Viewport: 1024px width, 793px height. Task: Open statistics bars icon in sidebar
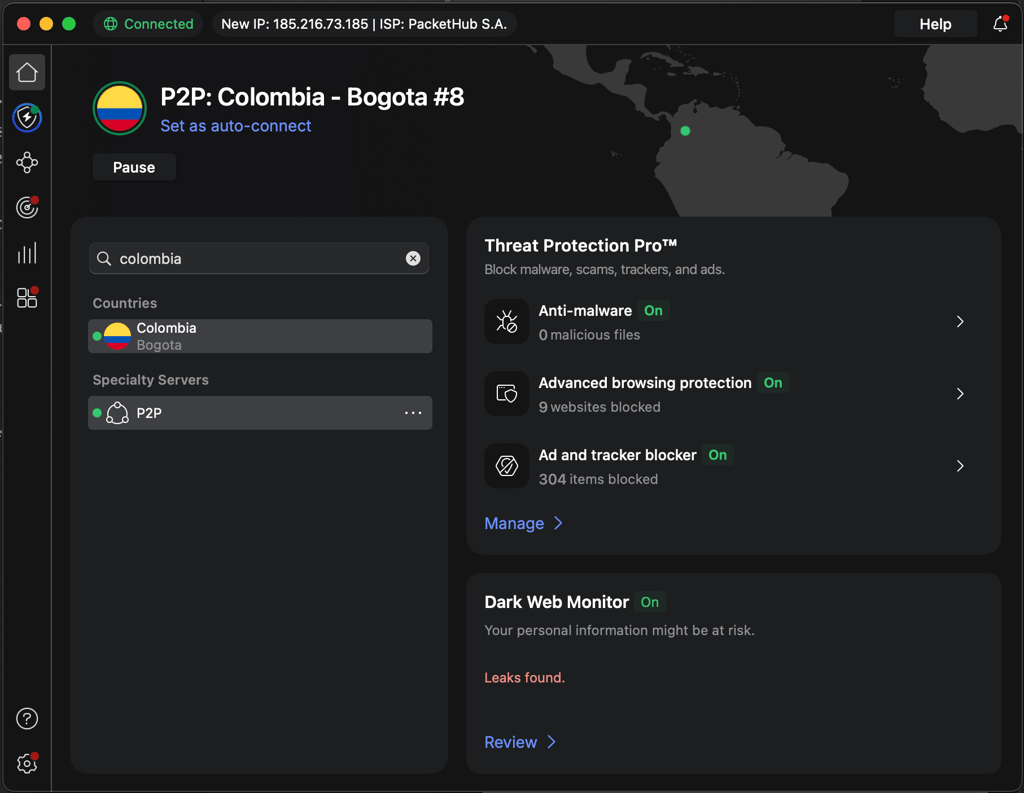(27, 253)
